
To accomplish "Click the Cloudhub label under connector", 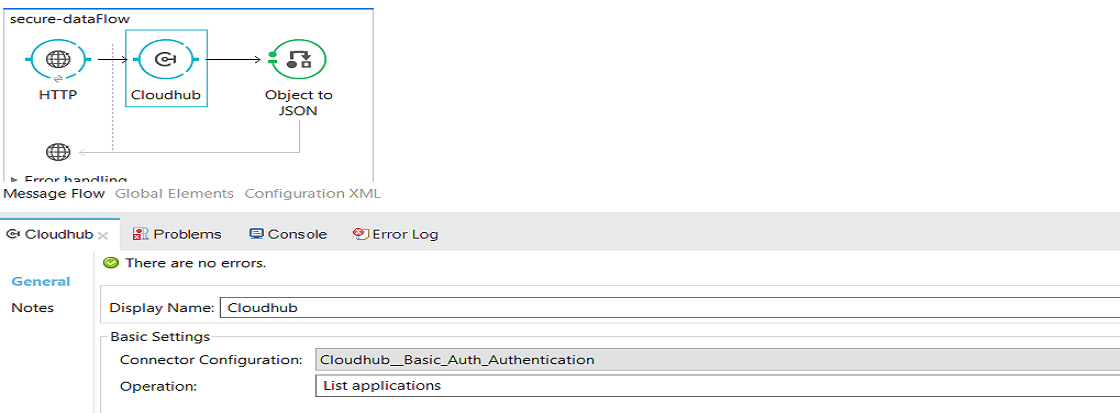I will [x=166, y=94].
